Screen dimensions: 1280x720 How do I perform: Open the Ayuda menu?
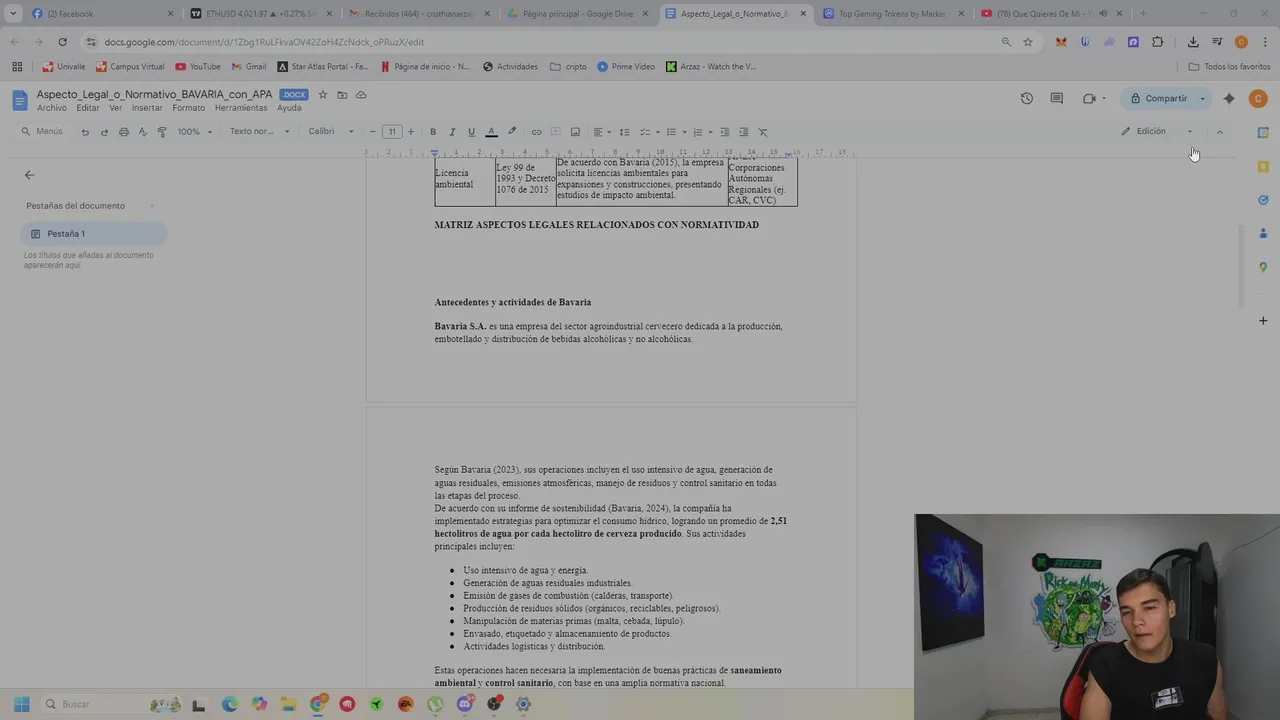289,108
